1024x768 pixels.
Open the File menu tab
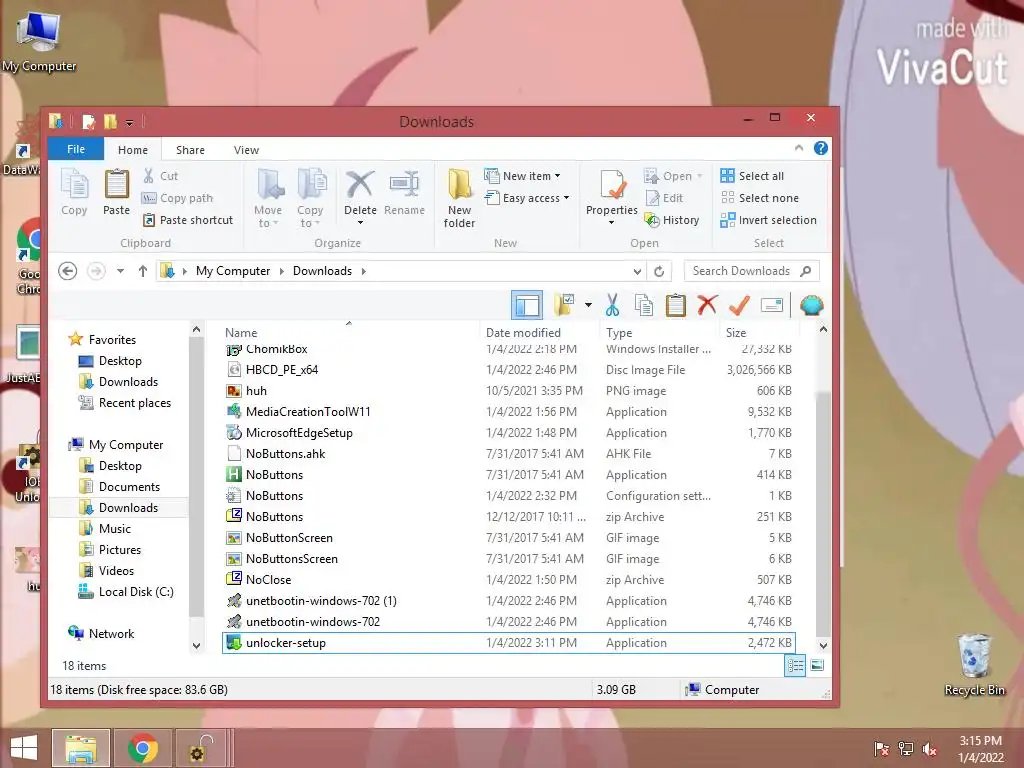76,150
